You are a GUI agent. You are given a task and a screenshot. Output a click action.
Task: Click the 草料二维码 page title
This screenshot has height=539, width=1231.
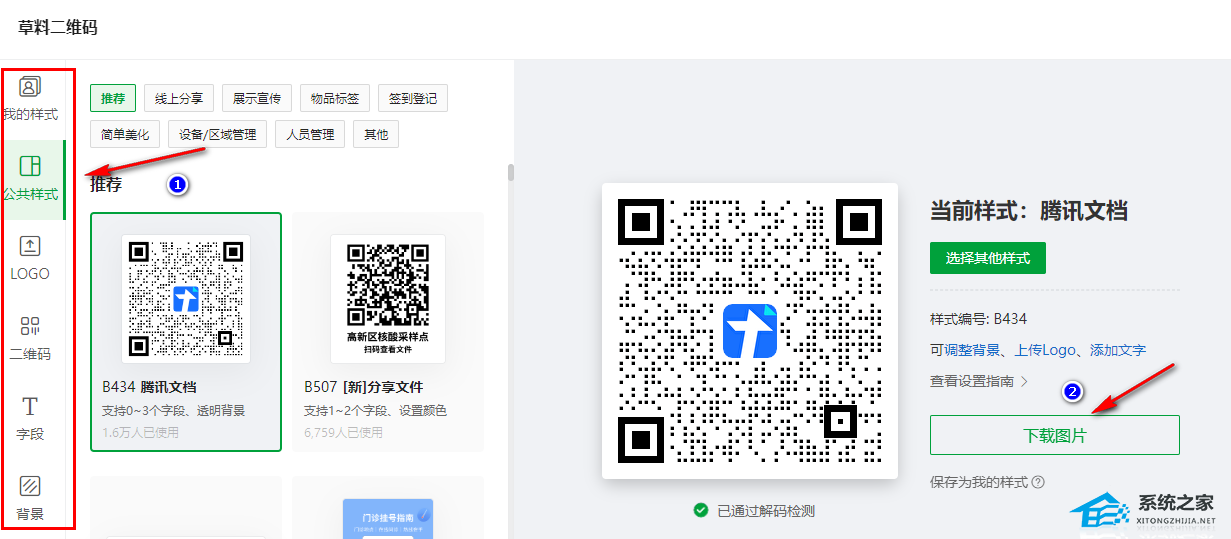pyautogui.click(x=58, y=27)
